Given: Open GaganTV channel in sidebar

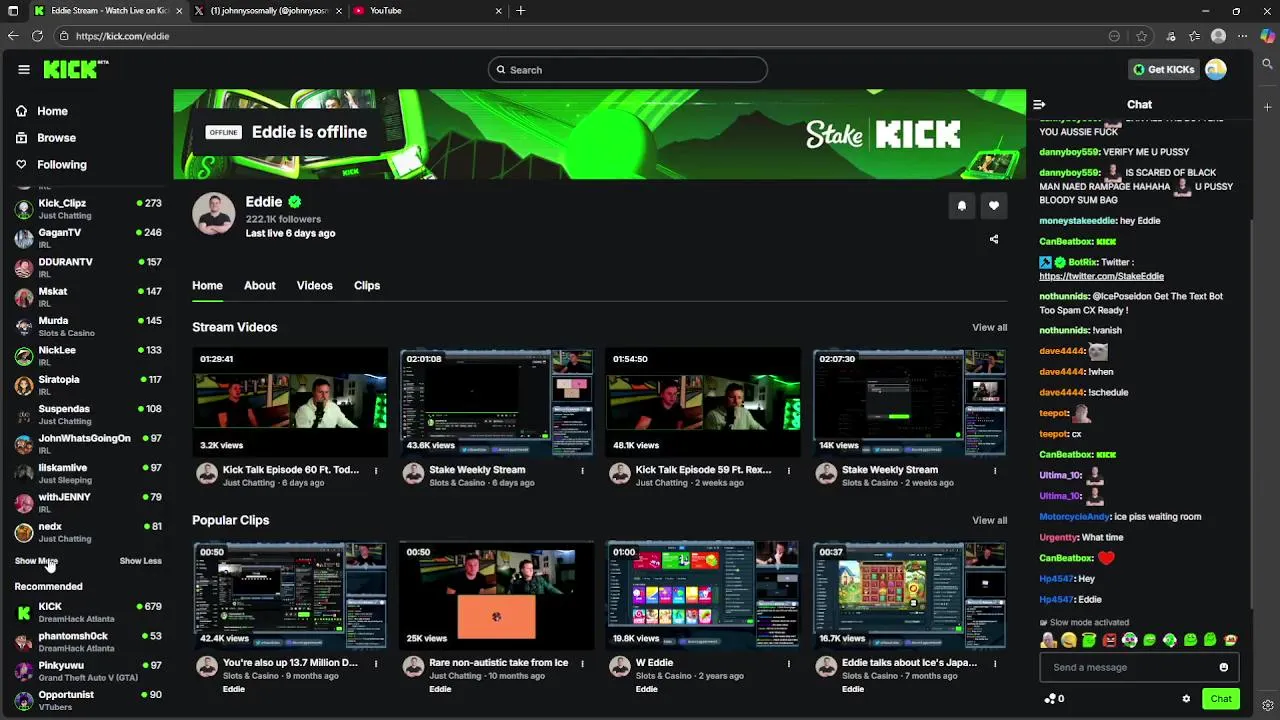Looking at the screenshot, I should (x=88, y=238).
